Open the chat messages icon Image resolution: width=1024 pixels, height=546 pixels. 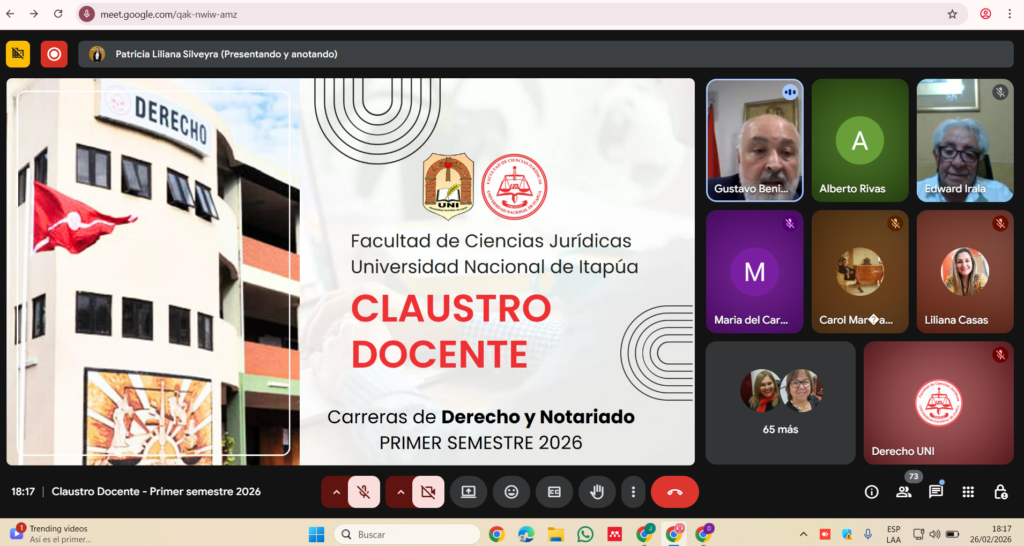click(936, 492)
